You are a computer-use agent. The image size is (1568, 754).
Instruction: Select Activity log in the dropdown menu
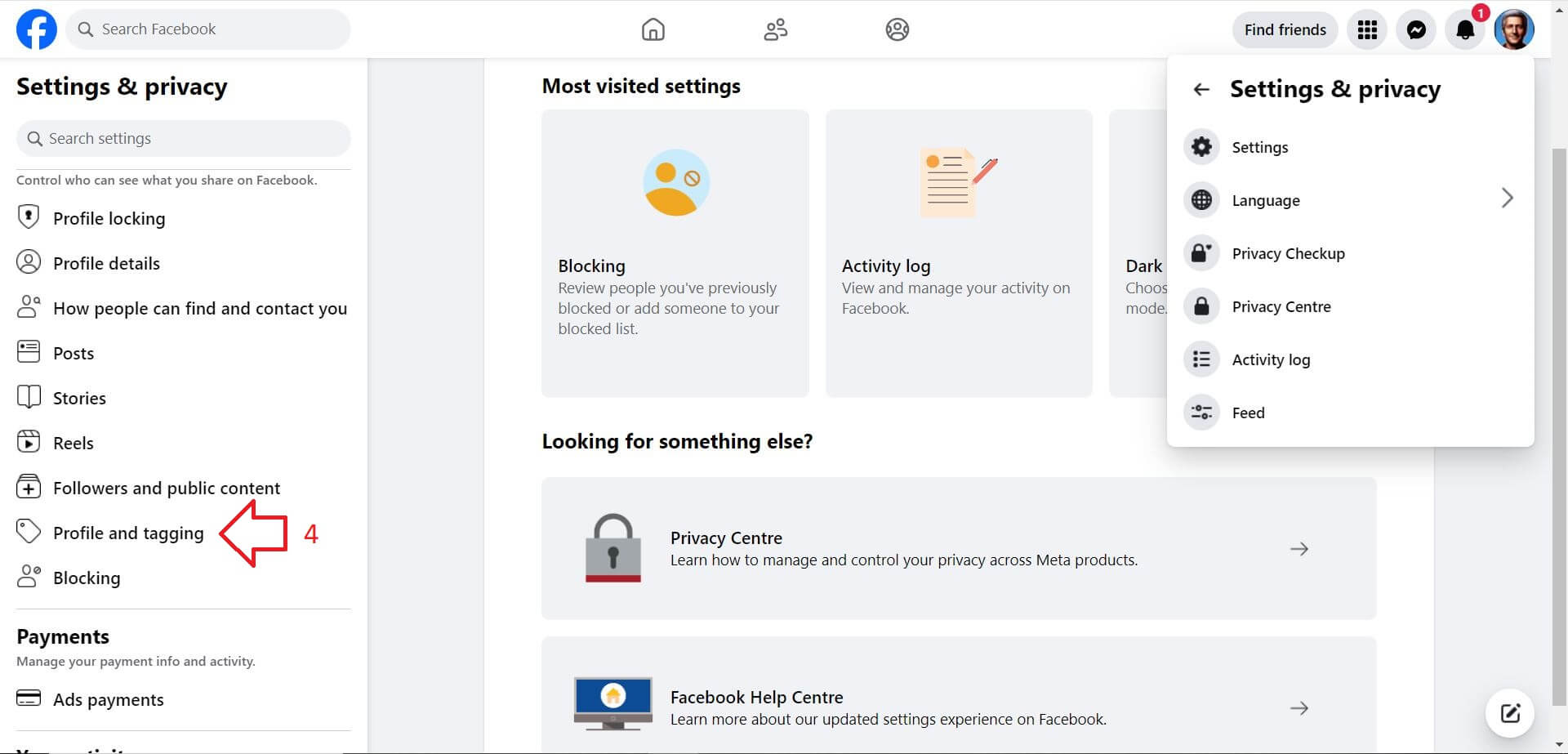[1350, 359]
